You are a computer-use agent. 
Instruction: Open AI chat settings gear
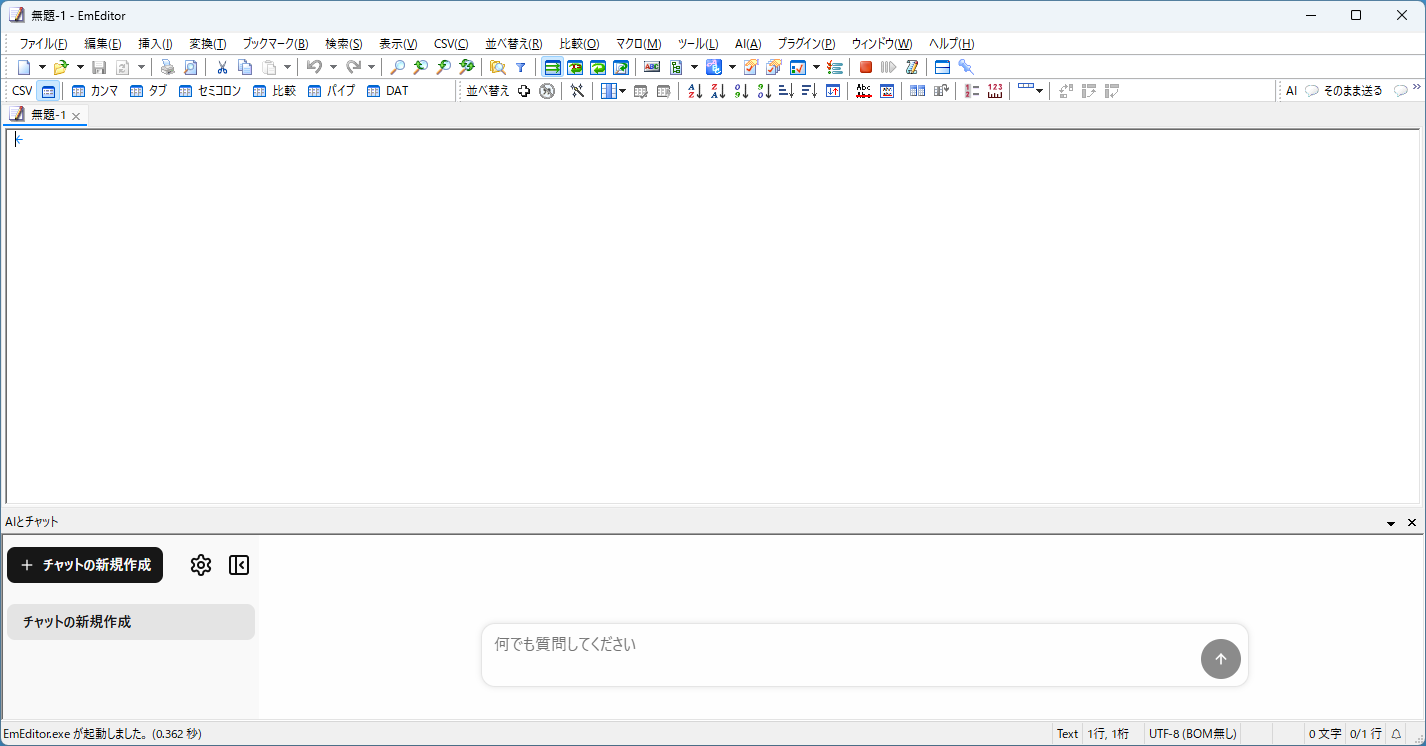point(201,565)
